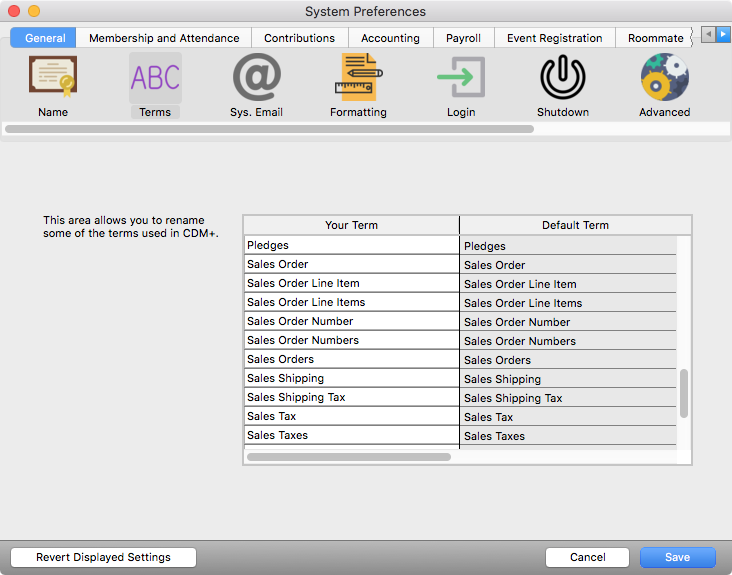Screen dimensions: 732x575
Task: Click the Login preferences icon
Action: point(460,78)
